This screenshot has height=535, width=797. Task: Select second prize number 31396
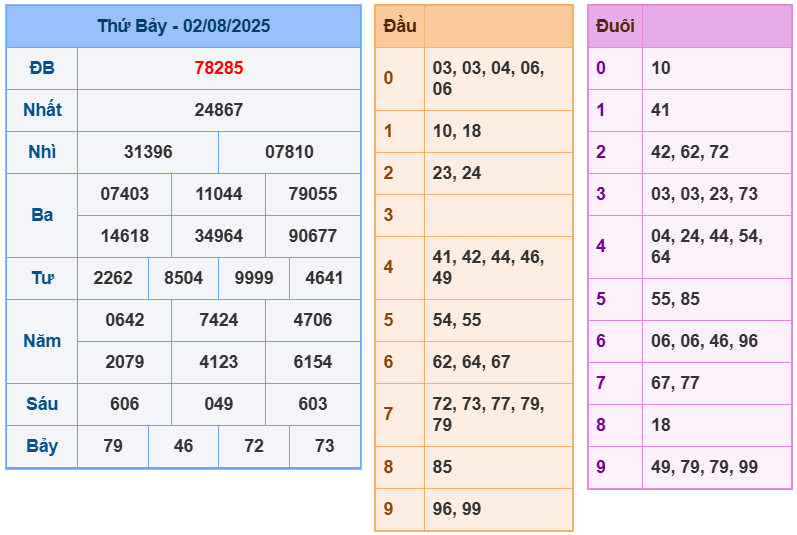148,152
